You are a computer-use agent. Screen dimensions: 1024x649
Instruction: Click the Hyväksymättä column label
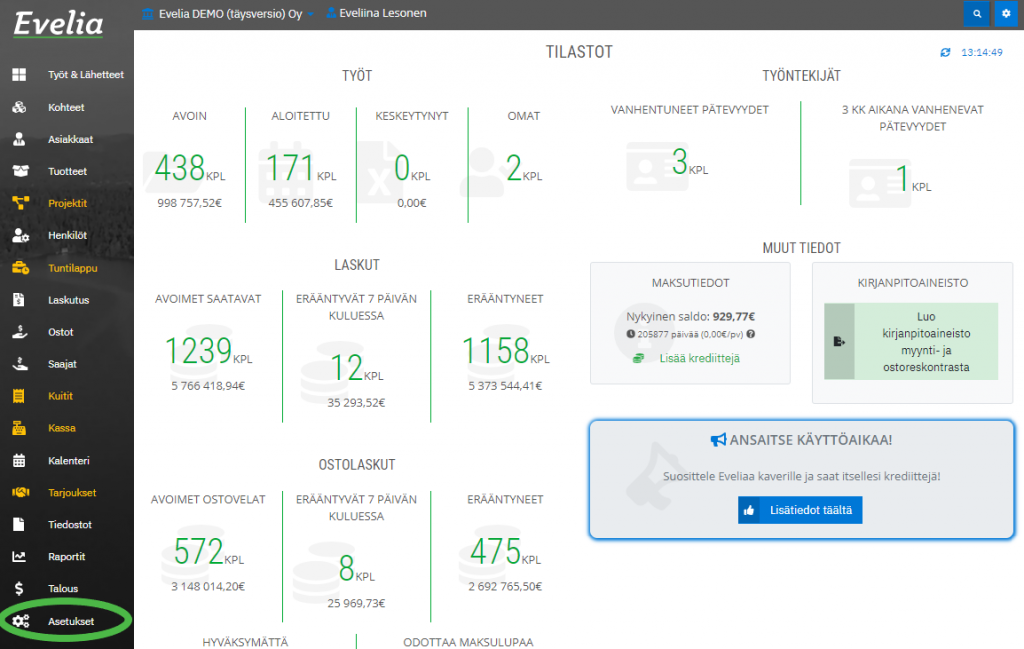point(245,642)
